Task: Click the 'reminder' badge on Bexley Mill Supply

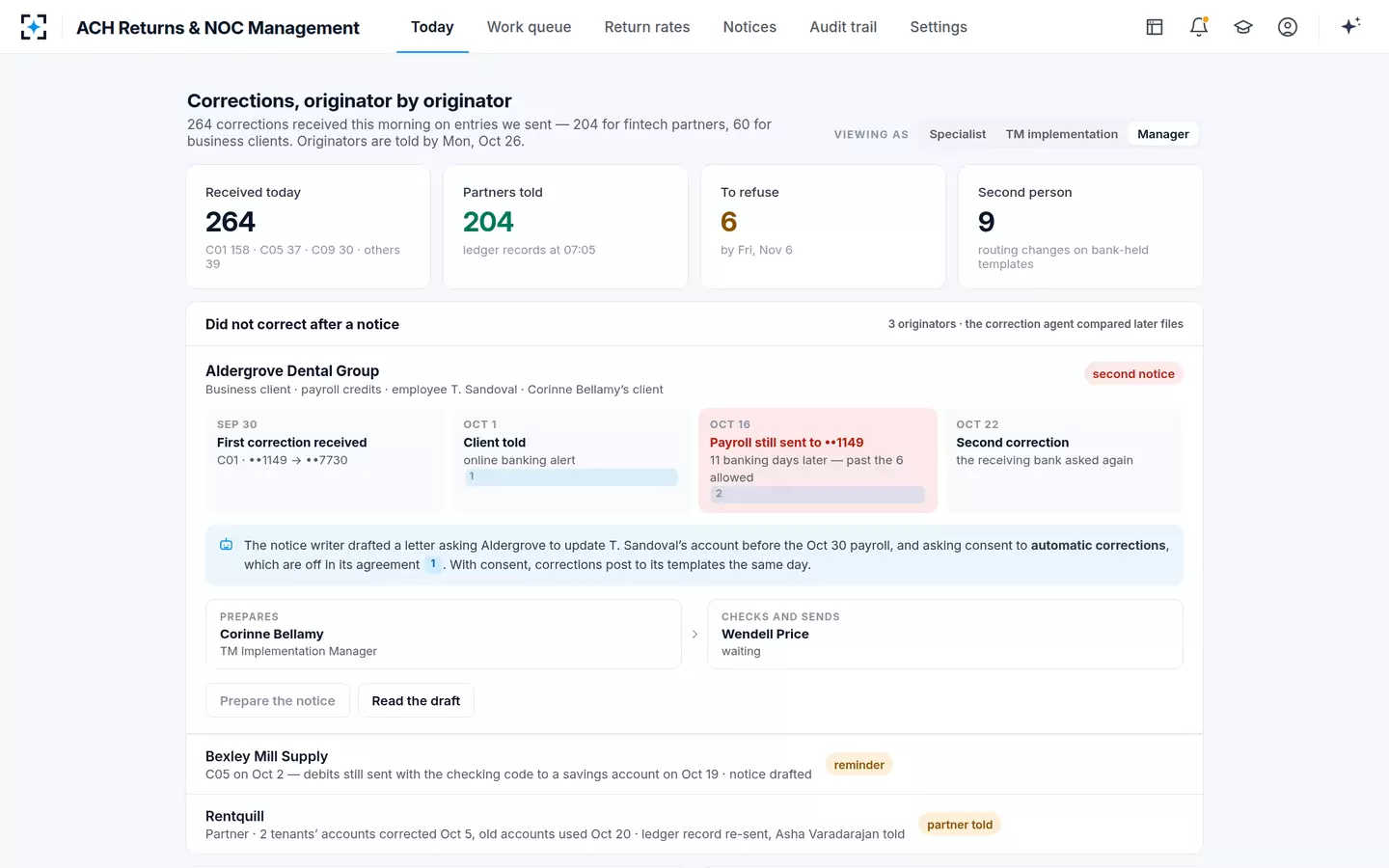Action: (859, 765)
